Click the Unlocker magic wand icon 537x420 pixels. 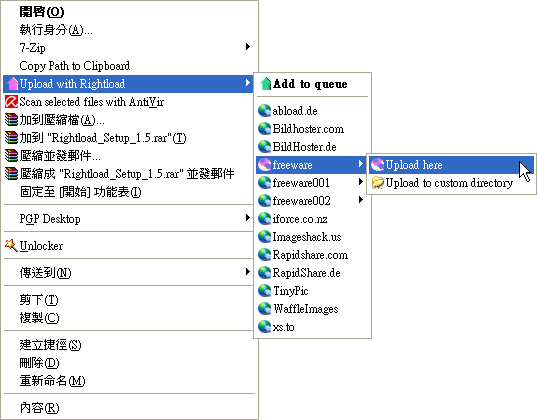[11, 245]
